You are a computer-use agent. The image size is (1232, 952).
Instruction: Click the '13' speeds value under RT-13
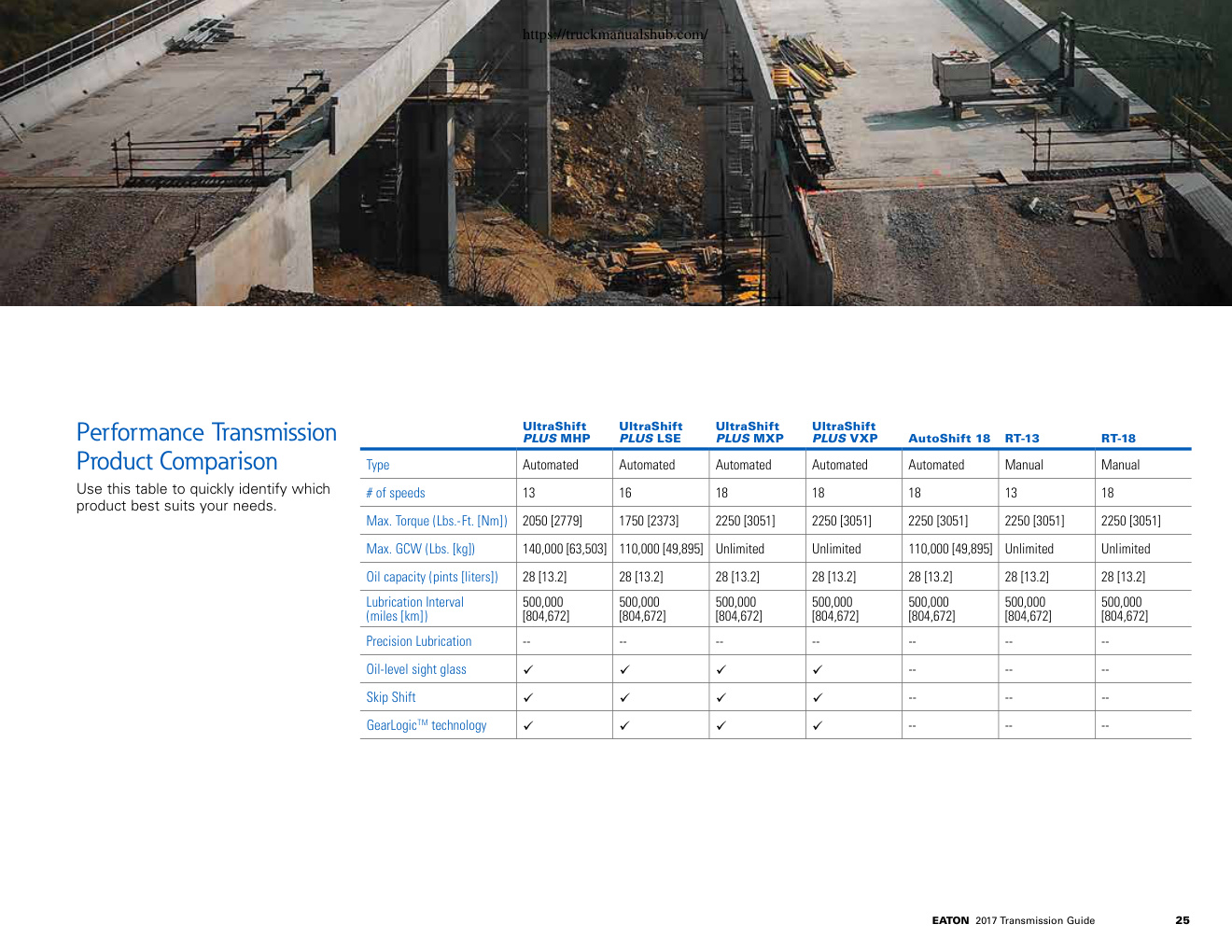click(x=1012, y=493)
